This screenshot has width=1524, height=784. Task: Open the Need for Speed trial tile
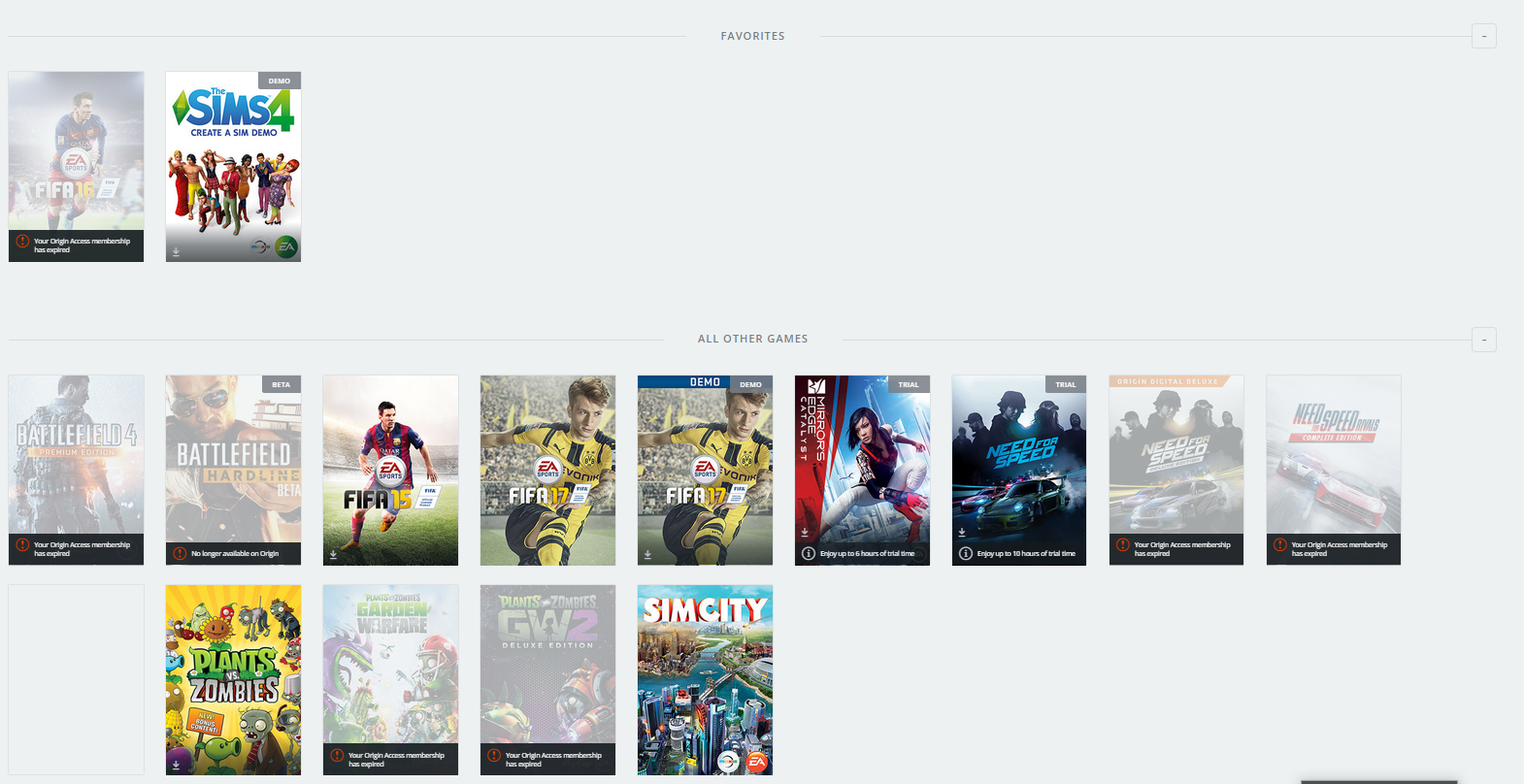click(1019, 470)
